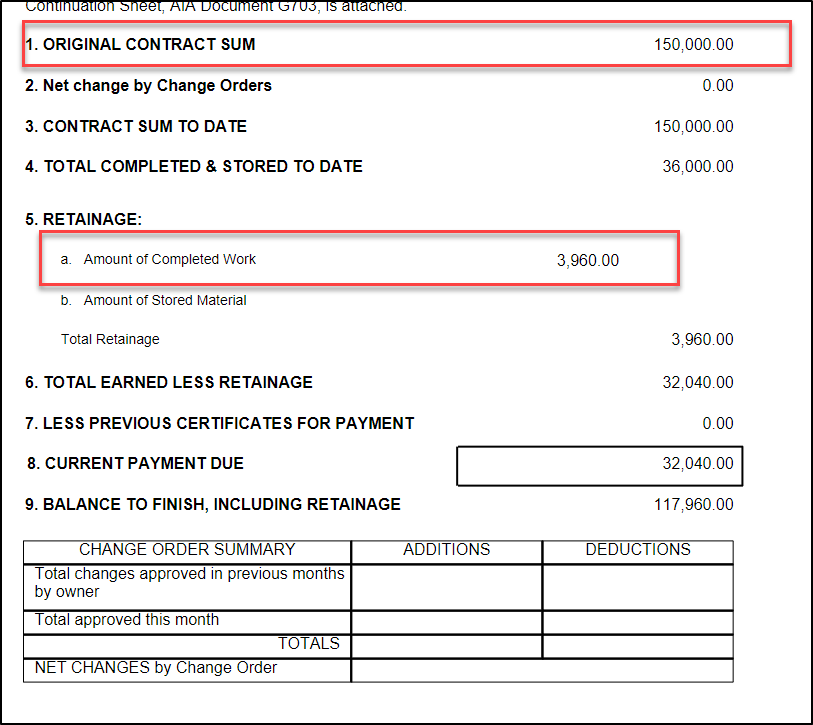Click Additions cell for previous months changes
This screenshot has width=813, height=725.
coord(446,586)
